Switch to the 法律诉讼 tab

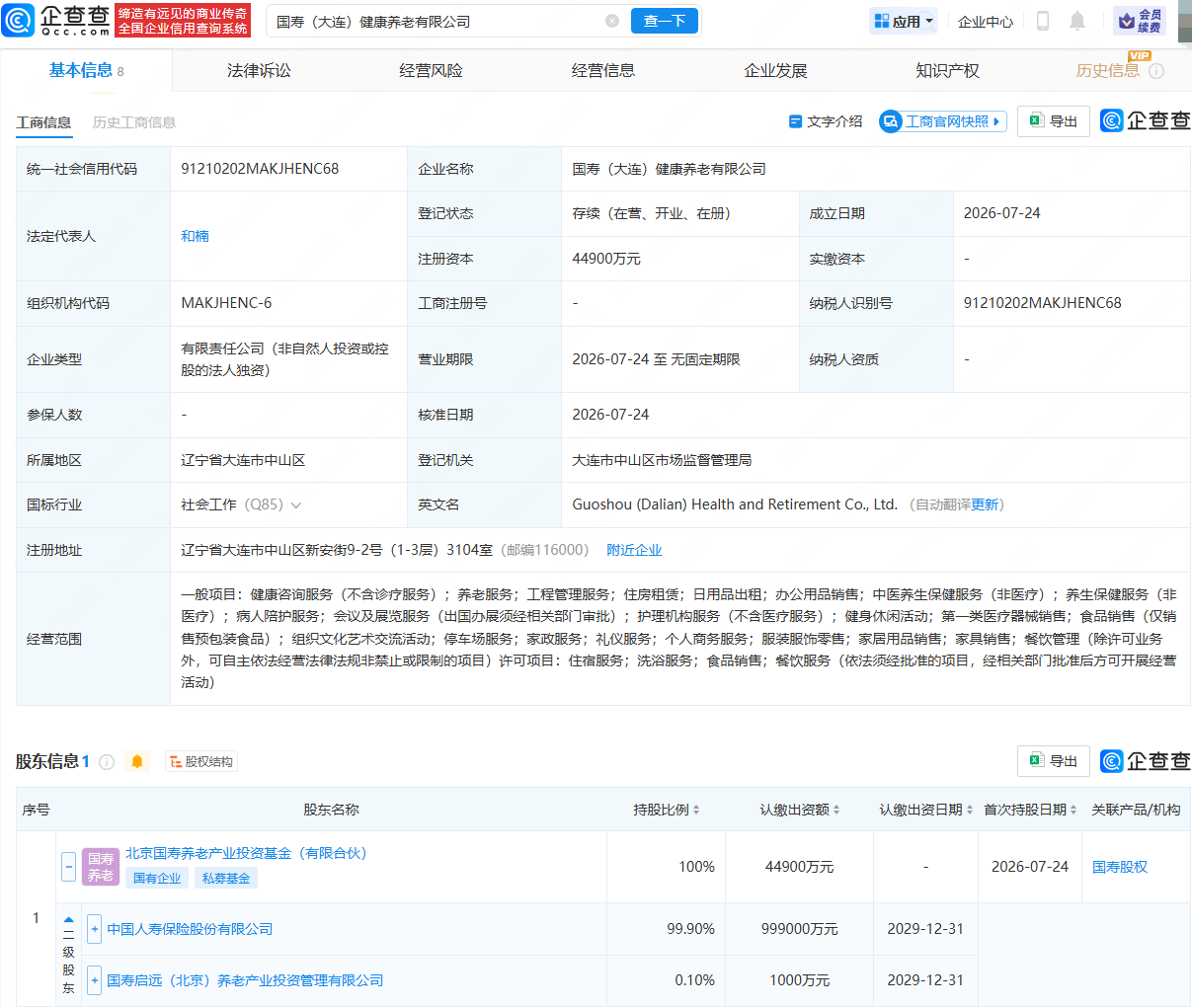[259, 70]
